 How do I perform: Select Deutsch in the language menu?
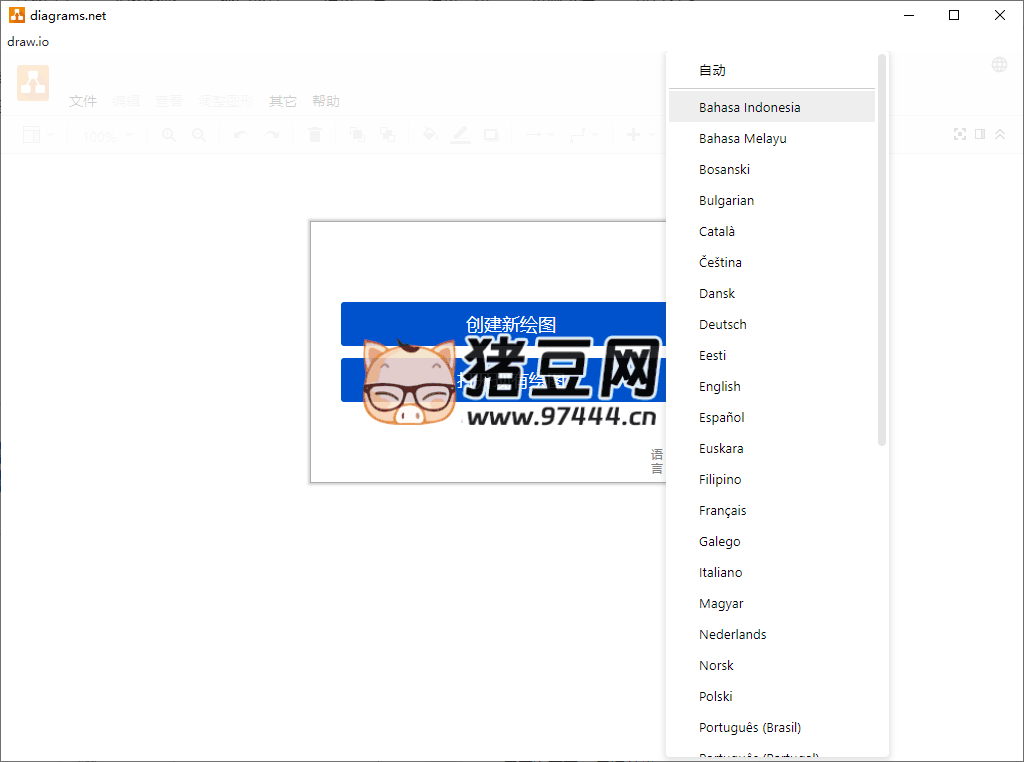coord(722,324)
